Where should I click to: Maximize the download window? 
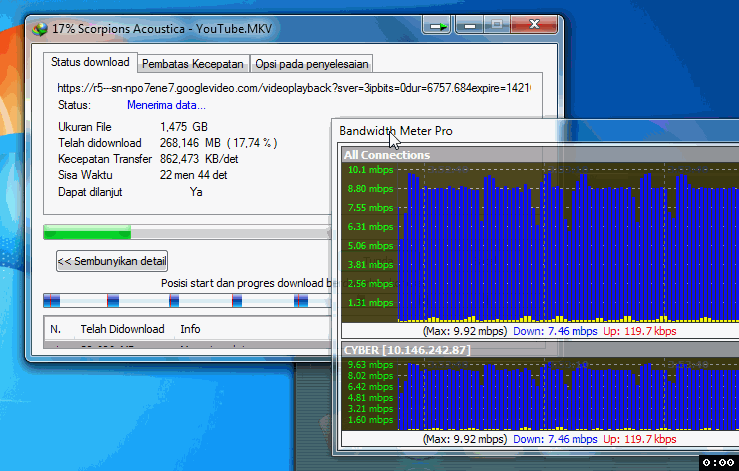(496, 23)
